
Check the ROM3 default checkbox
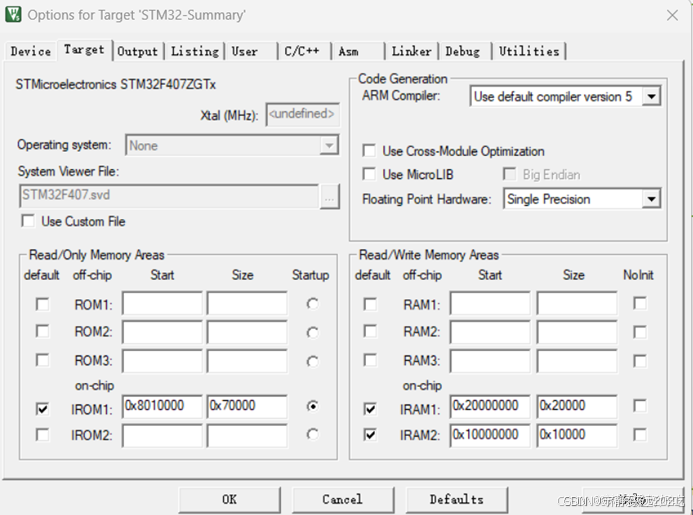click(42, 360)
